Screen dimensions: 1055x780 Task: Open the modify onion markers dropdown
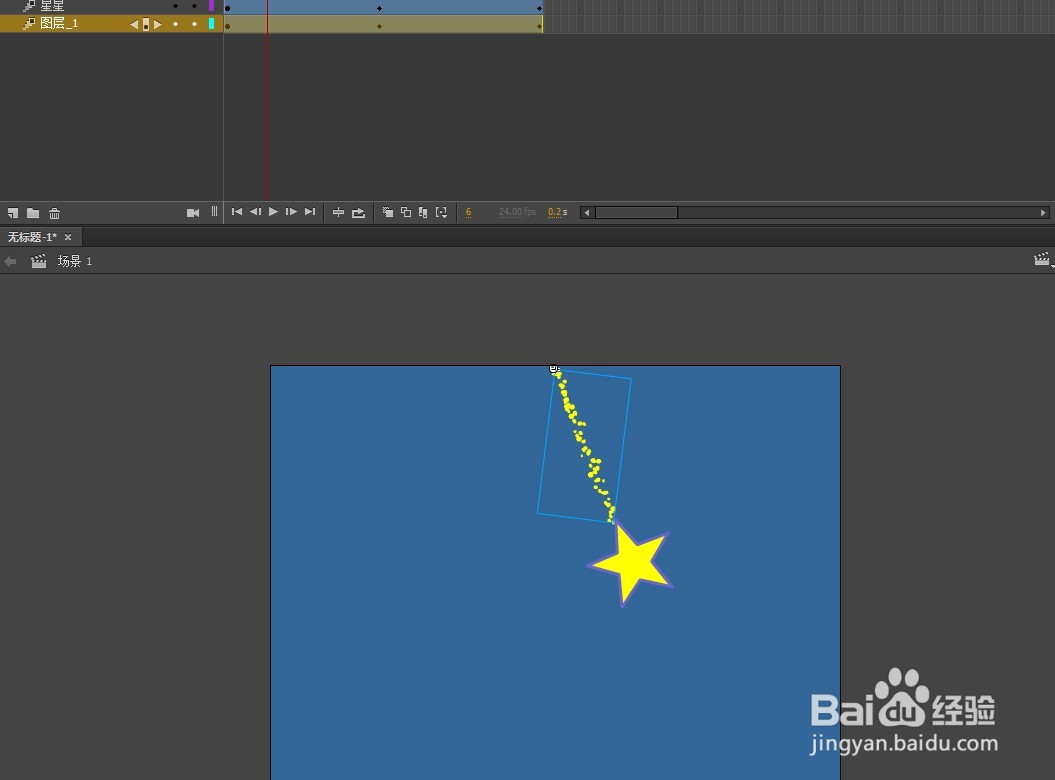pyautogui.click(x=441, y=212)
